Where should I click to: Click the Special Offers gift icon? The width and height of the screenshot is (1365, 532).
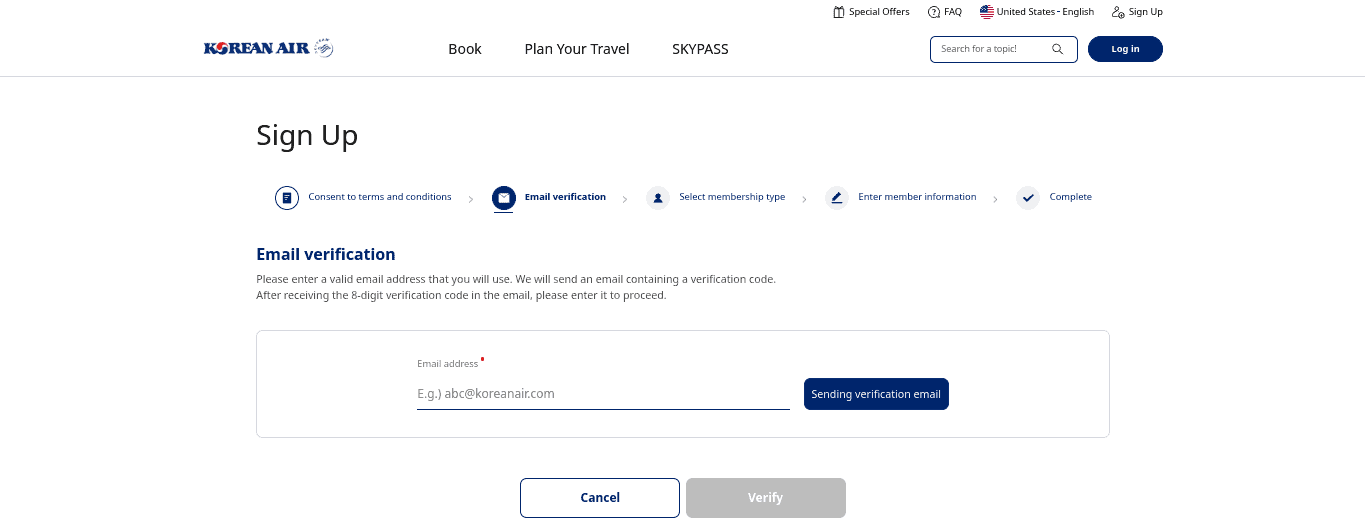839,12
